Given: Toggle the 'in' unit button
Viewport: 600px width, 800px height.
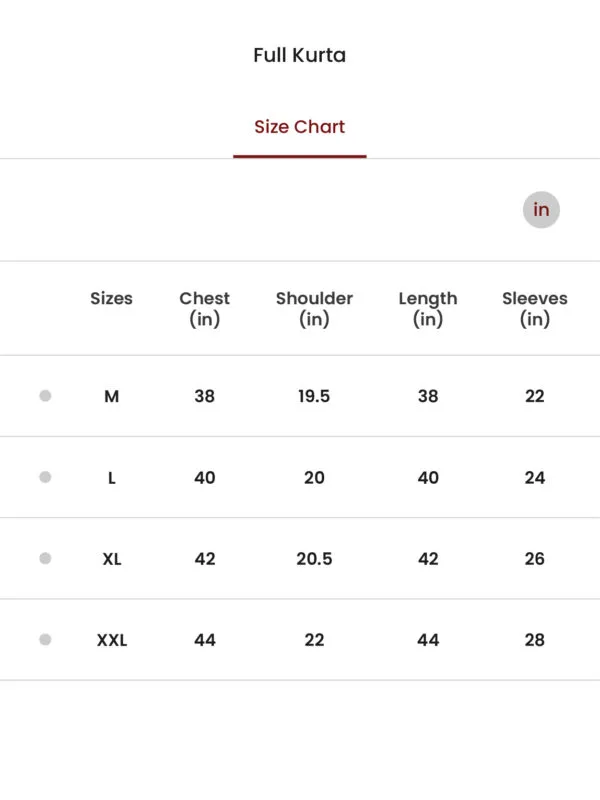Looking at the screenshot, I should (541, 210).
